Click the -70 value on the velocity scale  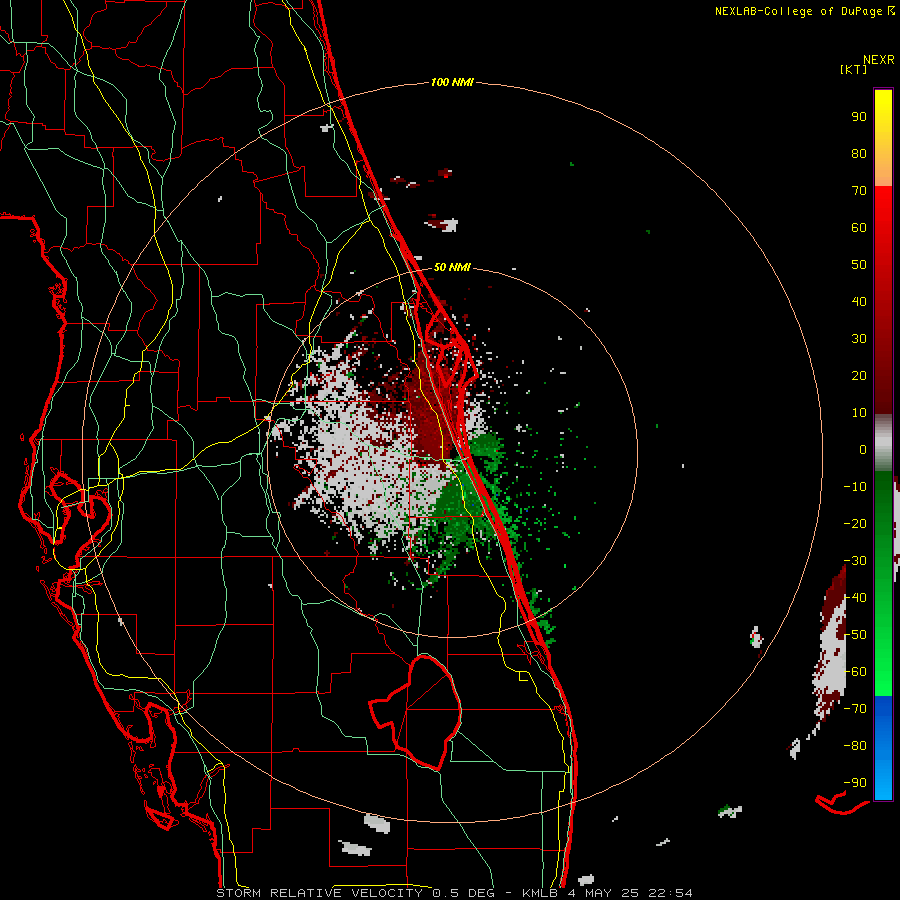coord(855,709)
